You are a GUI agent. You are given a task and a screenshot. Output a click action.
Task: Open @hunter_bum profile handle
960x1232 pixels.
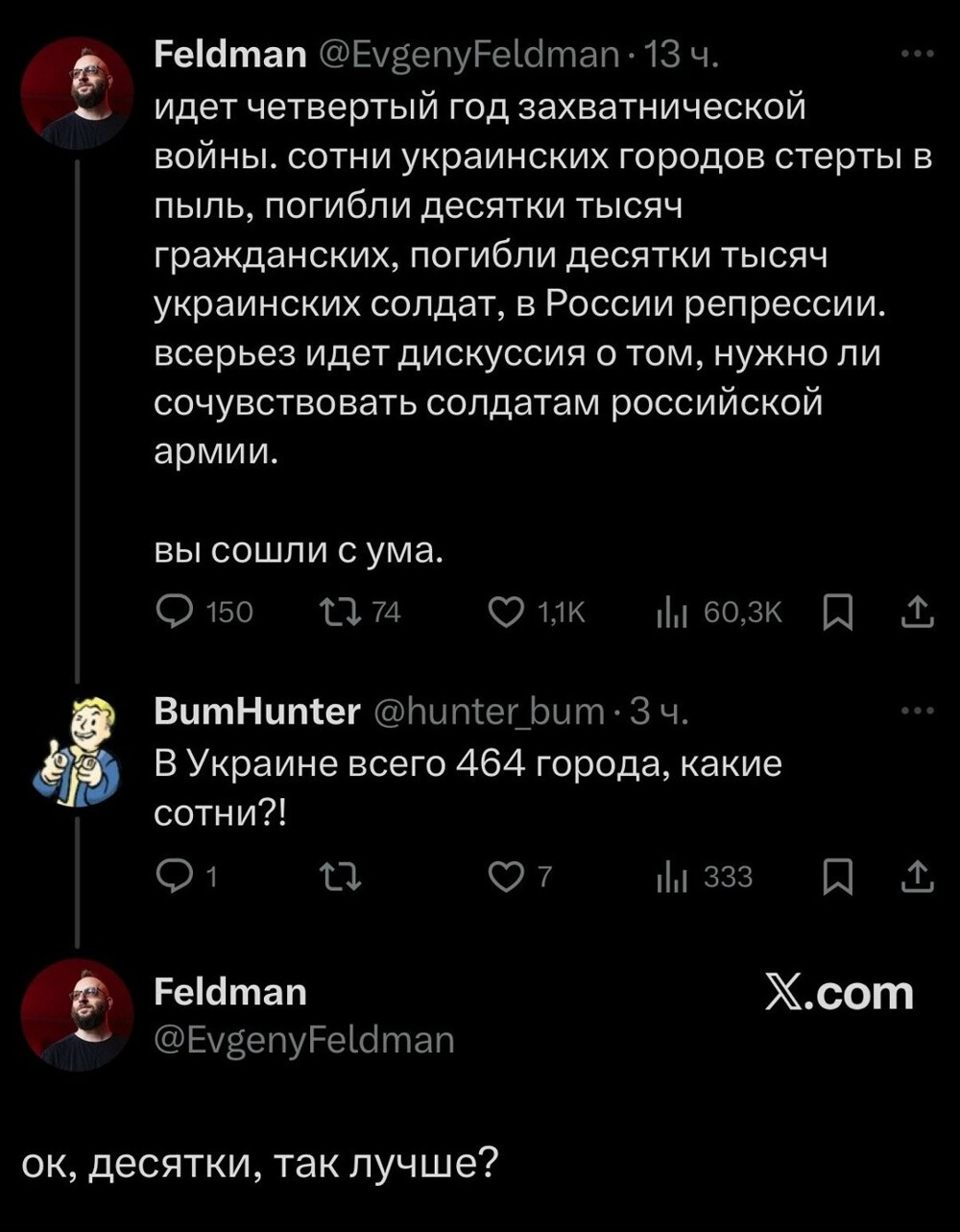490,713
